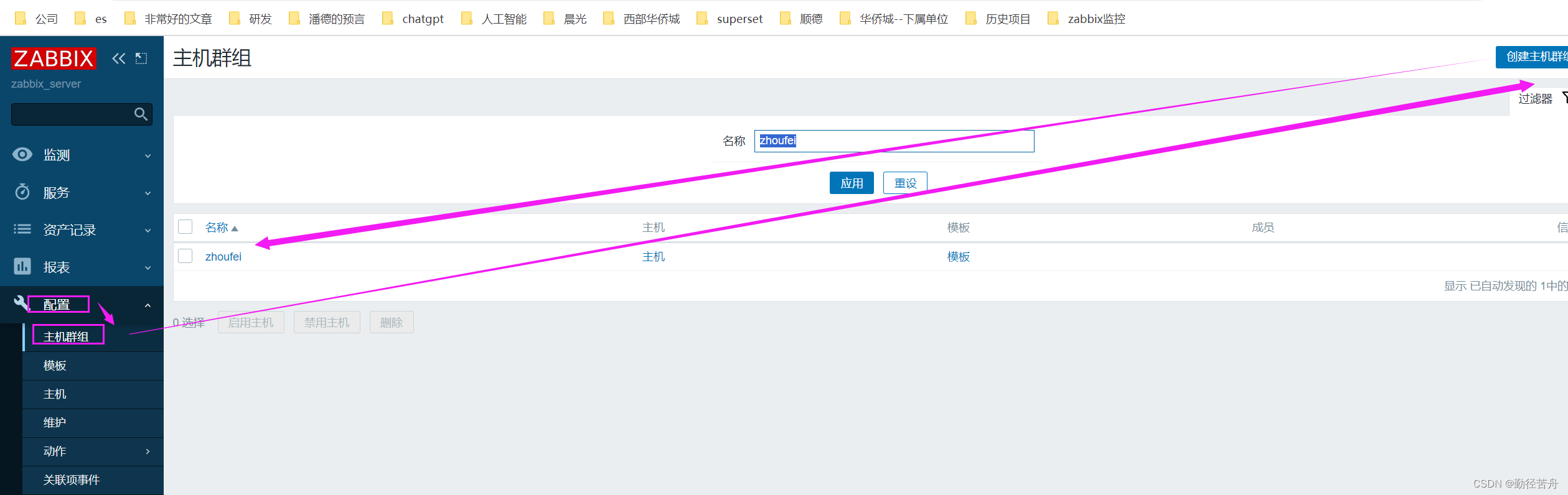Collapse sidebar with double-chevron icon
1568x495 pixels.
[x=119, y=58]
